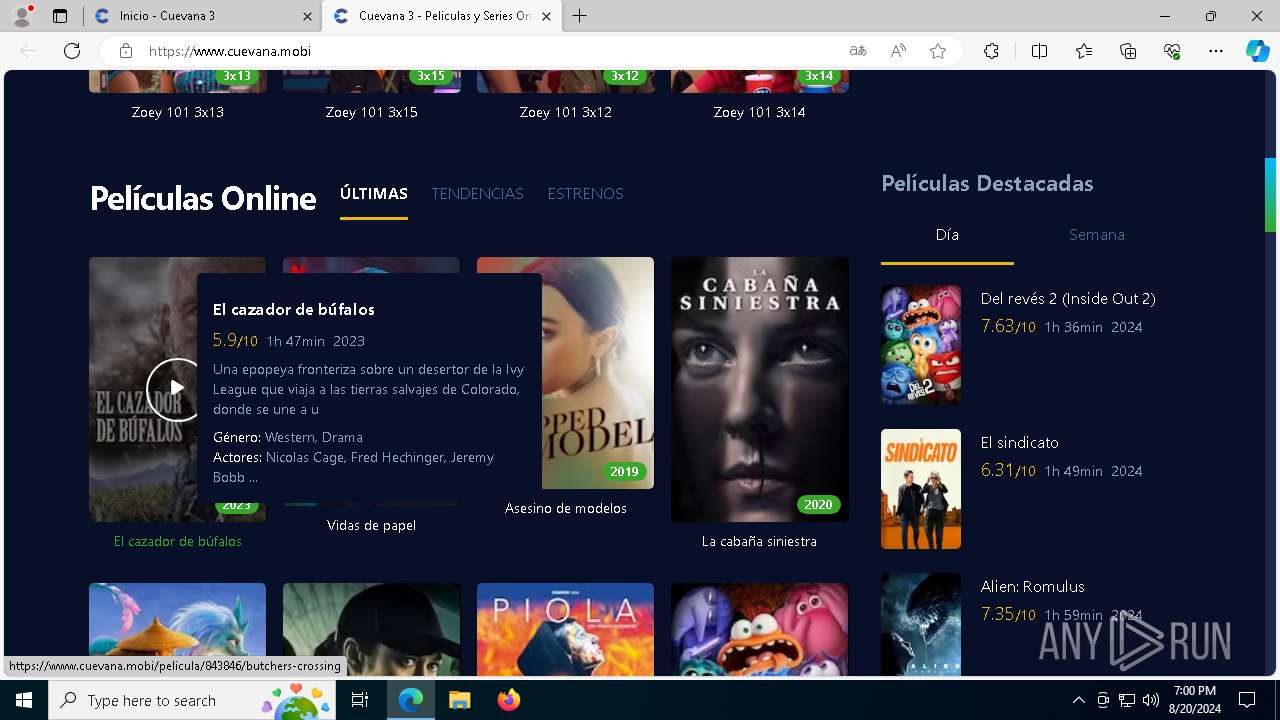Open the Favorites list
Image resolution: width=1280 pixels, height=720 pixels.
point(1084,51)
